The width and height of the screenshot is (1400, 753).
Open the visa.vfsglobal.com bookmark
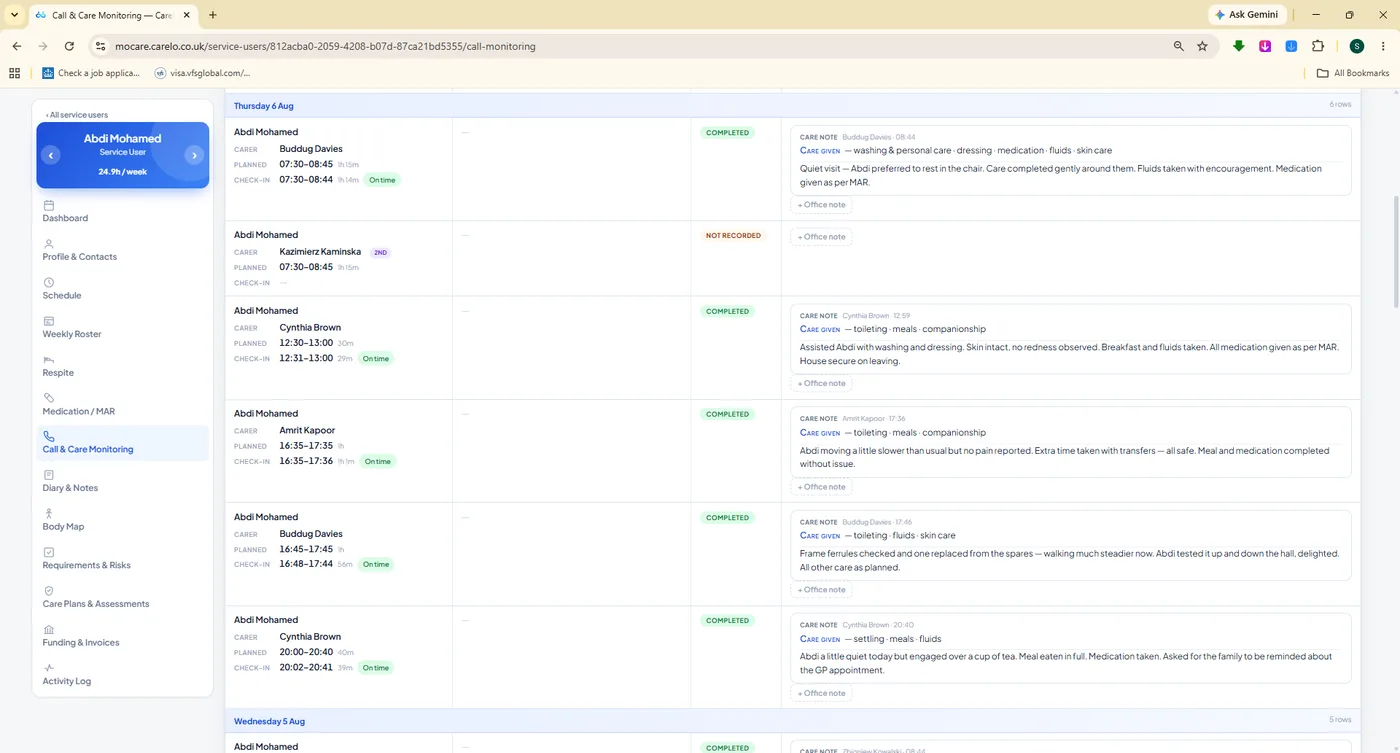[x=202, y=73]
